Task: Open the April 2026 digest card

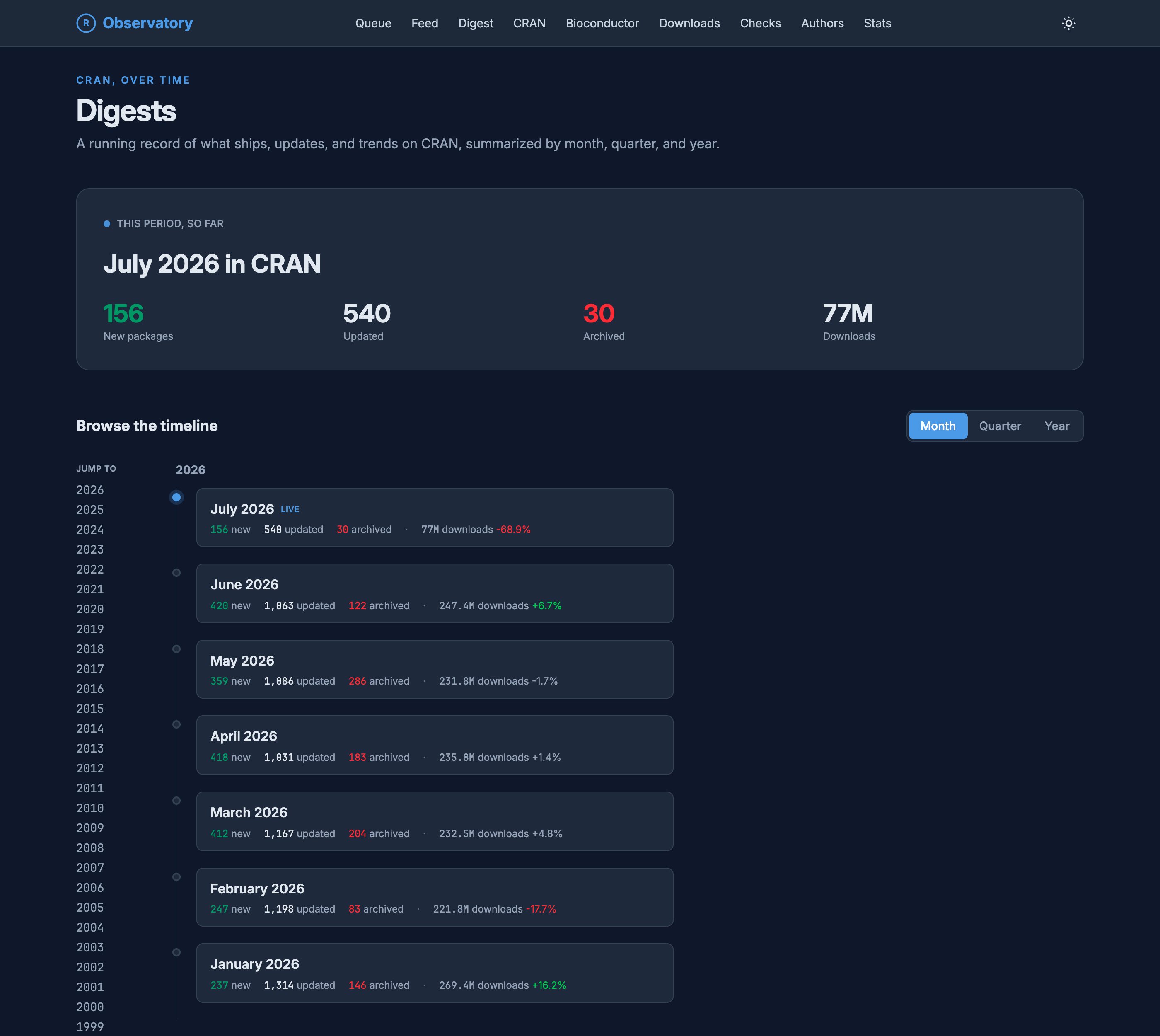Action: [x=435, y=745]
